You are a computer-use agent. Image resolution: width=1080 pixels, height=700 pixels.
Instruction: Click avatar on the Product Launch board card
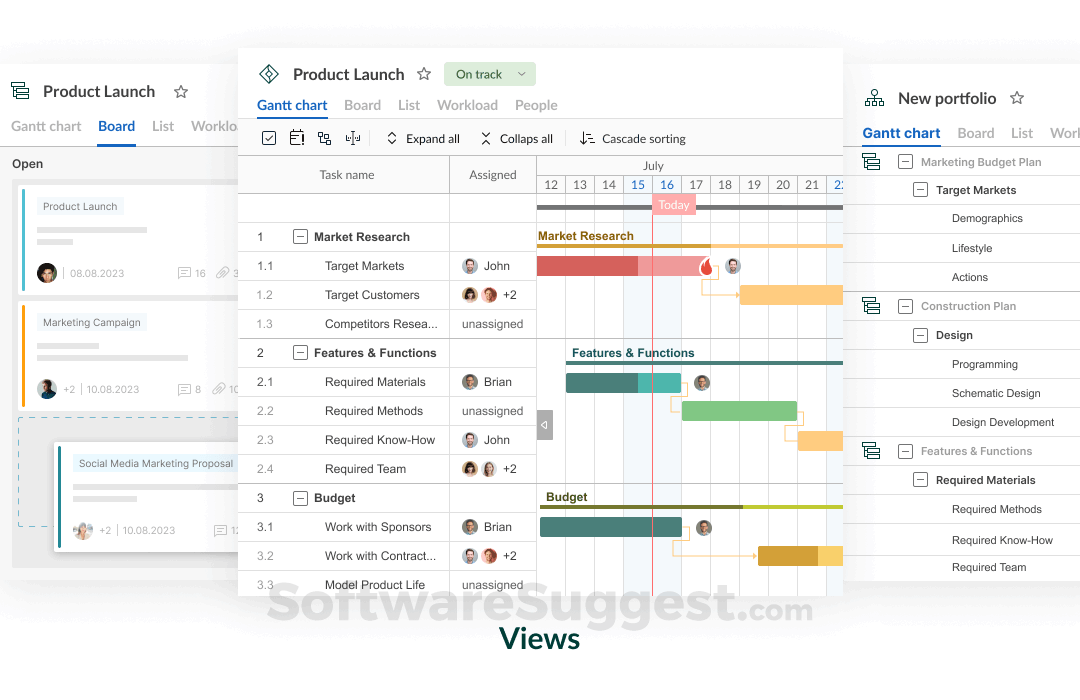(x=47, y=273)
